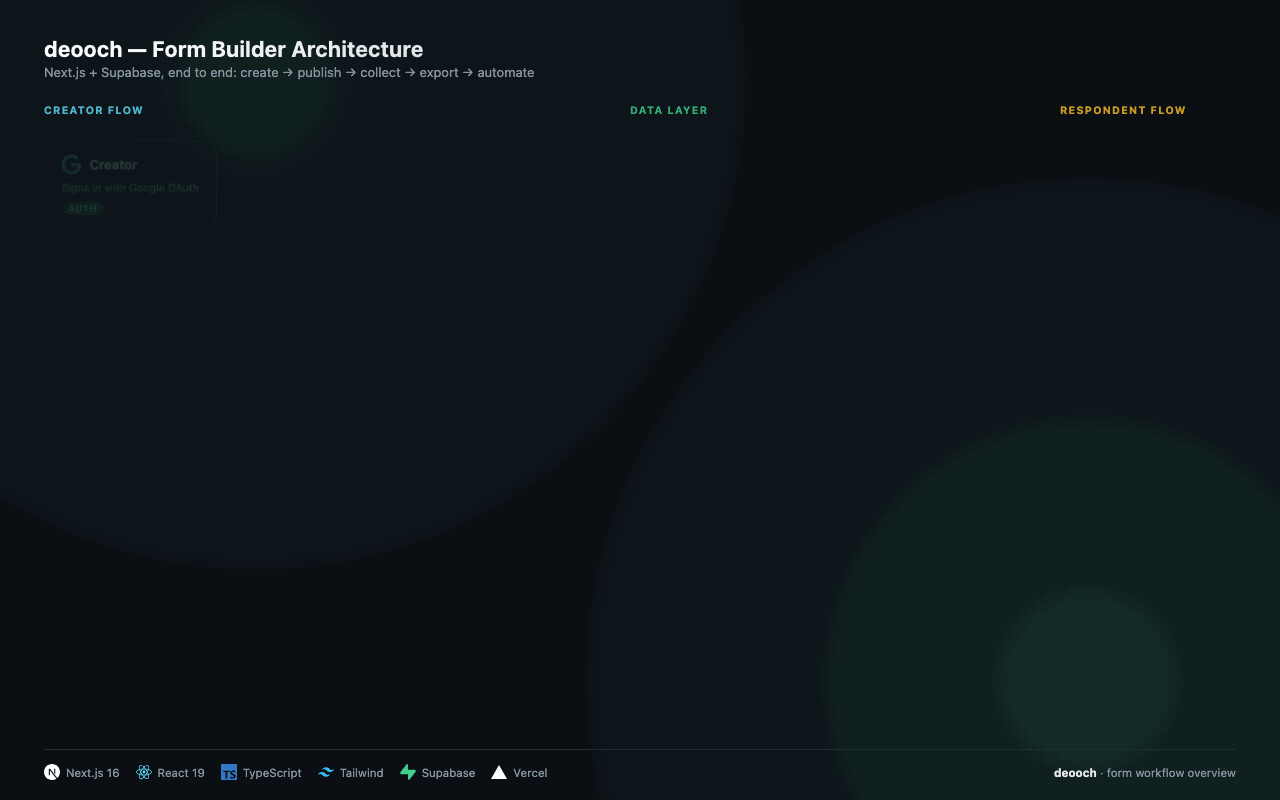Click the "deooch — Form Builder Architecture" title
1280x800 pixels.
click(234, 49)
